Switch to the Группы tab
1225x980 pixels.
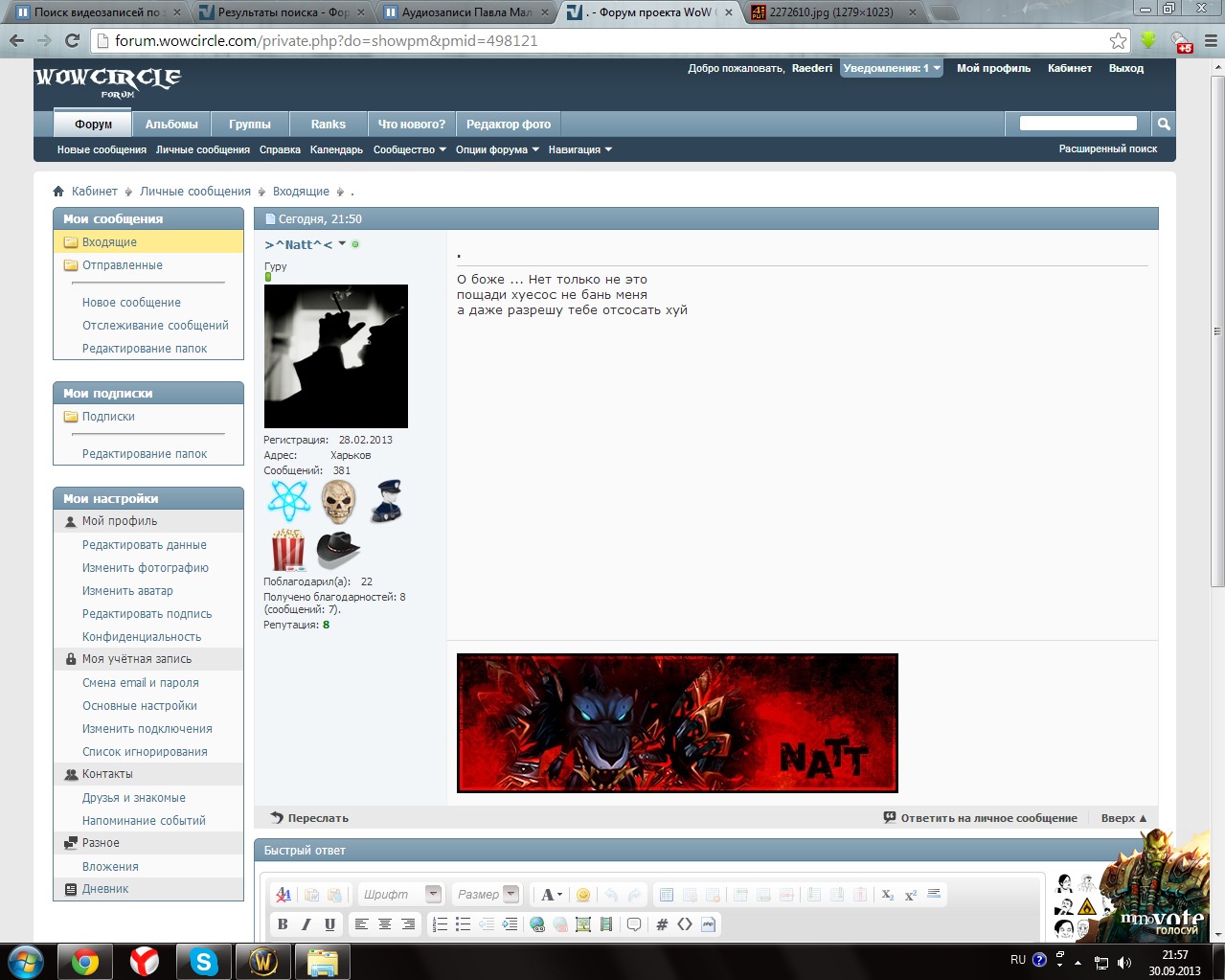tap(250, 124)
